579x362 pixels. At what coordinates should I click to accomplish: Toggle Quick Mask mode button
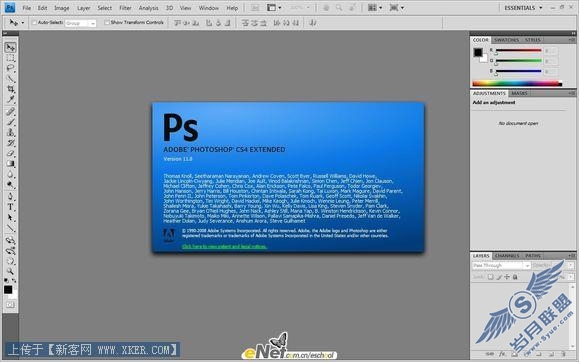click(x=10, y=305)
